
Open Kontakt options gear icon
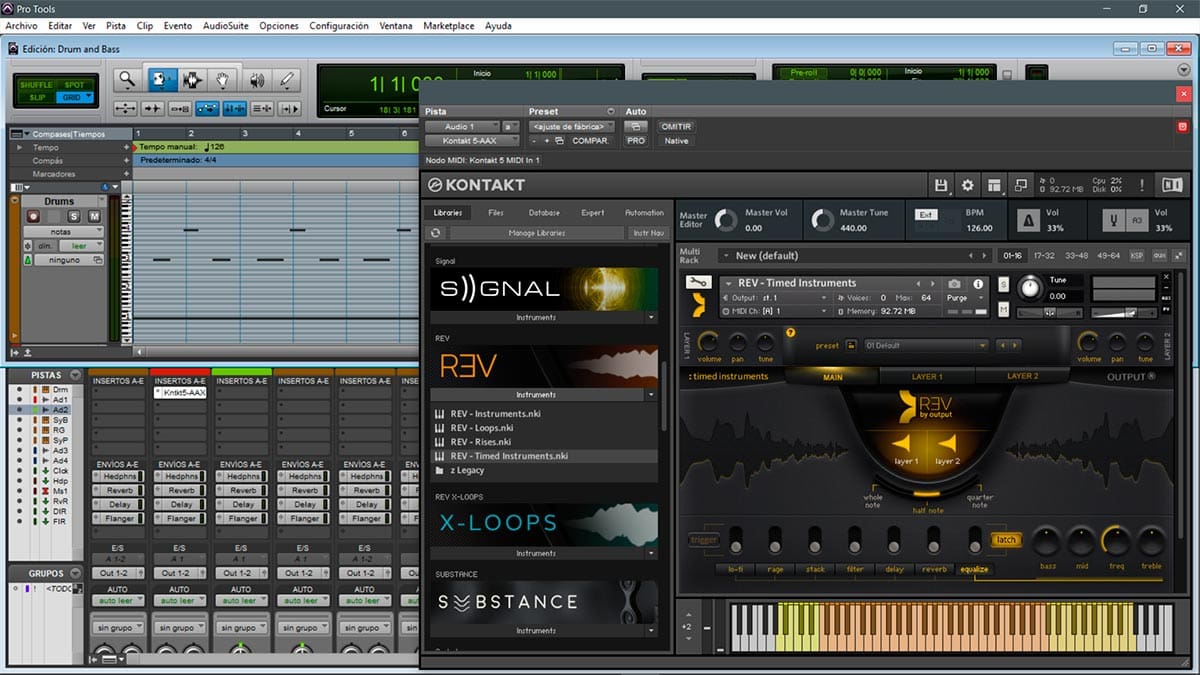(x=968, y=185)
